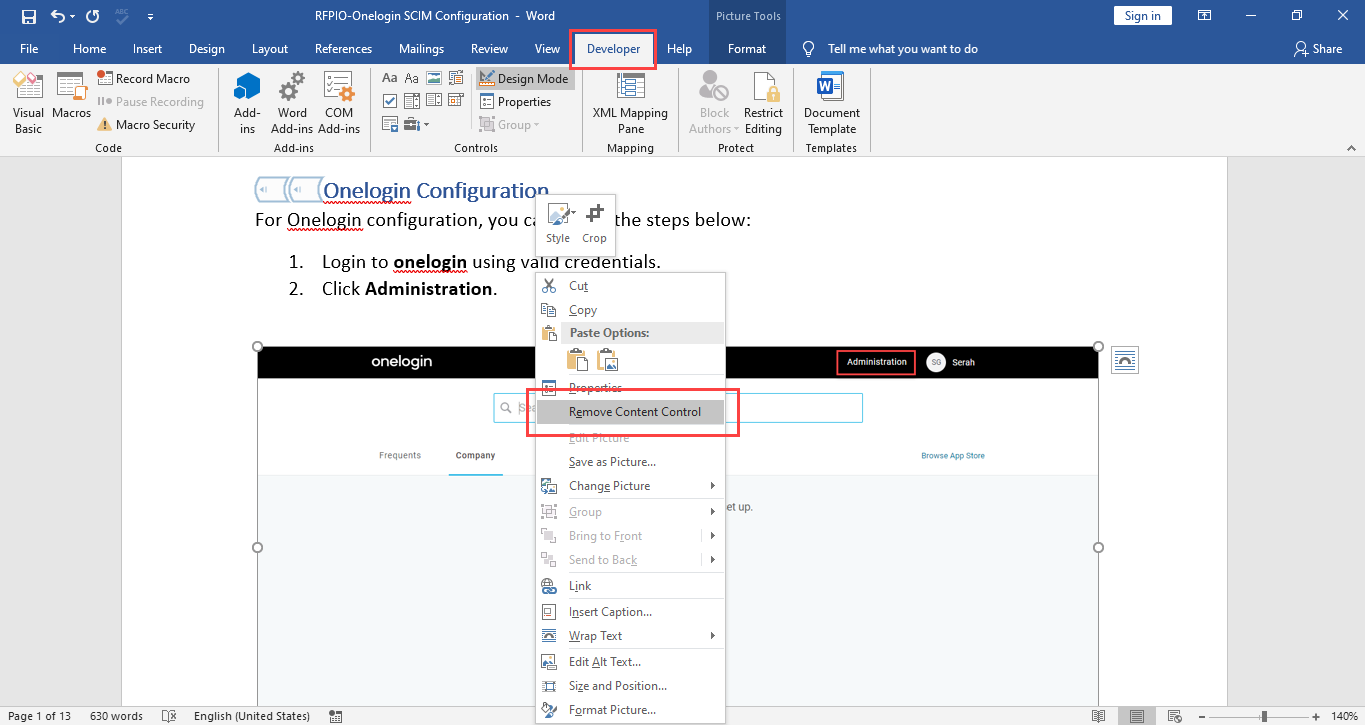The height and width of the screenshot is (725, 1365).
Task: Choose Format Picture
Action: pyautogui.click(x=630, y=710)
